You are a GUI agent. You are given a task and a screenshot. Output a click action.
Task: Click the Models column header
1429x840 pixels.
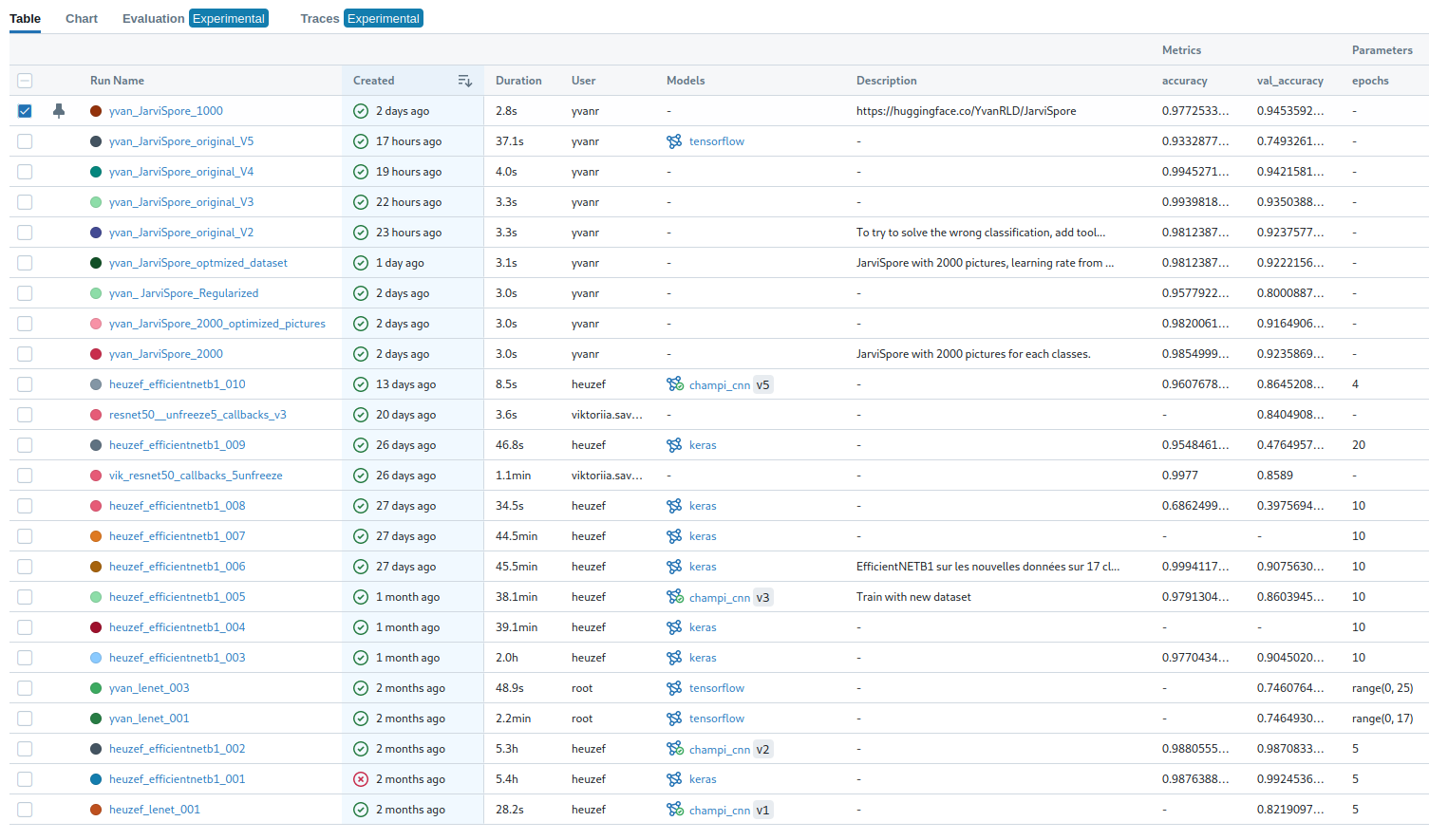click(686, 81)
